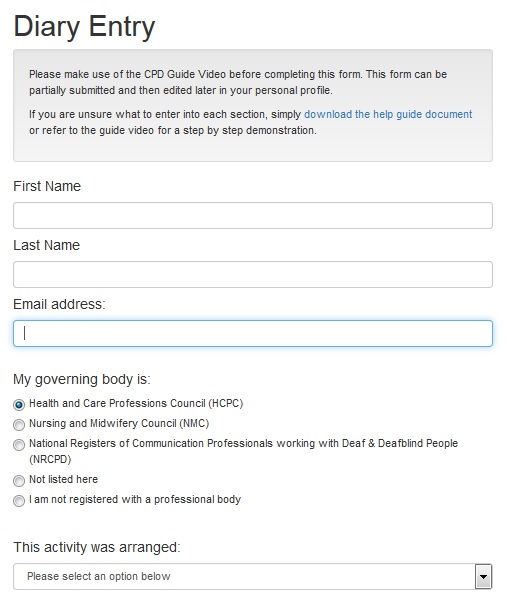
Task: Pick the 'Not listed here' radio button
Action: (x=19, y=481)
